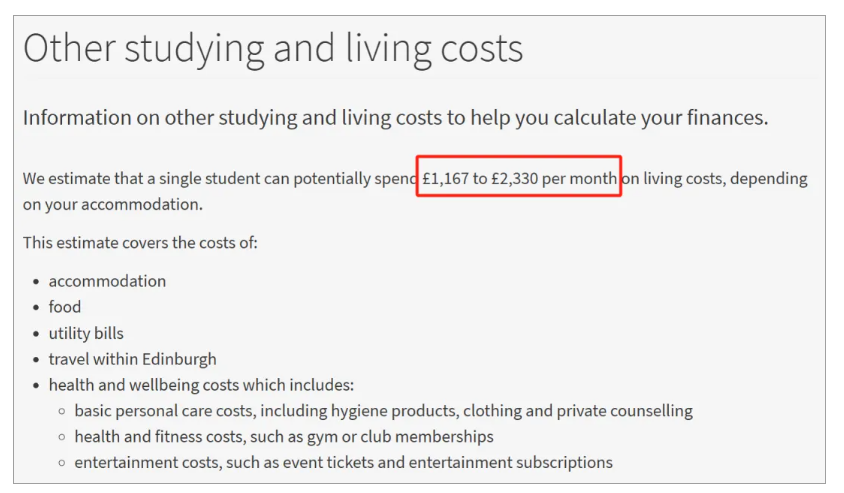Click the "health and fitness costs" sub-item
The height and width of the screenshot is (493, 844).
[x=165, y=437]
